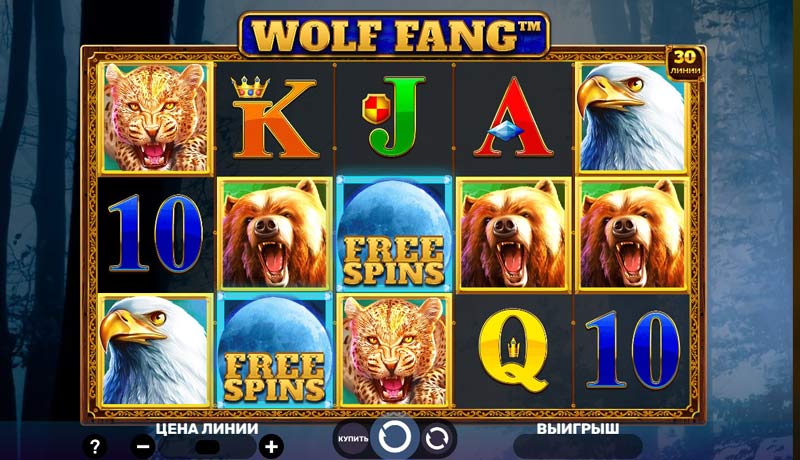Viewport: 800px width, 460px height.
Task: Start a spin with the central spin button
Action: (393, 438)
